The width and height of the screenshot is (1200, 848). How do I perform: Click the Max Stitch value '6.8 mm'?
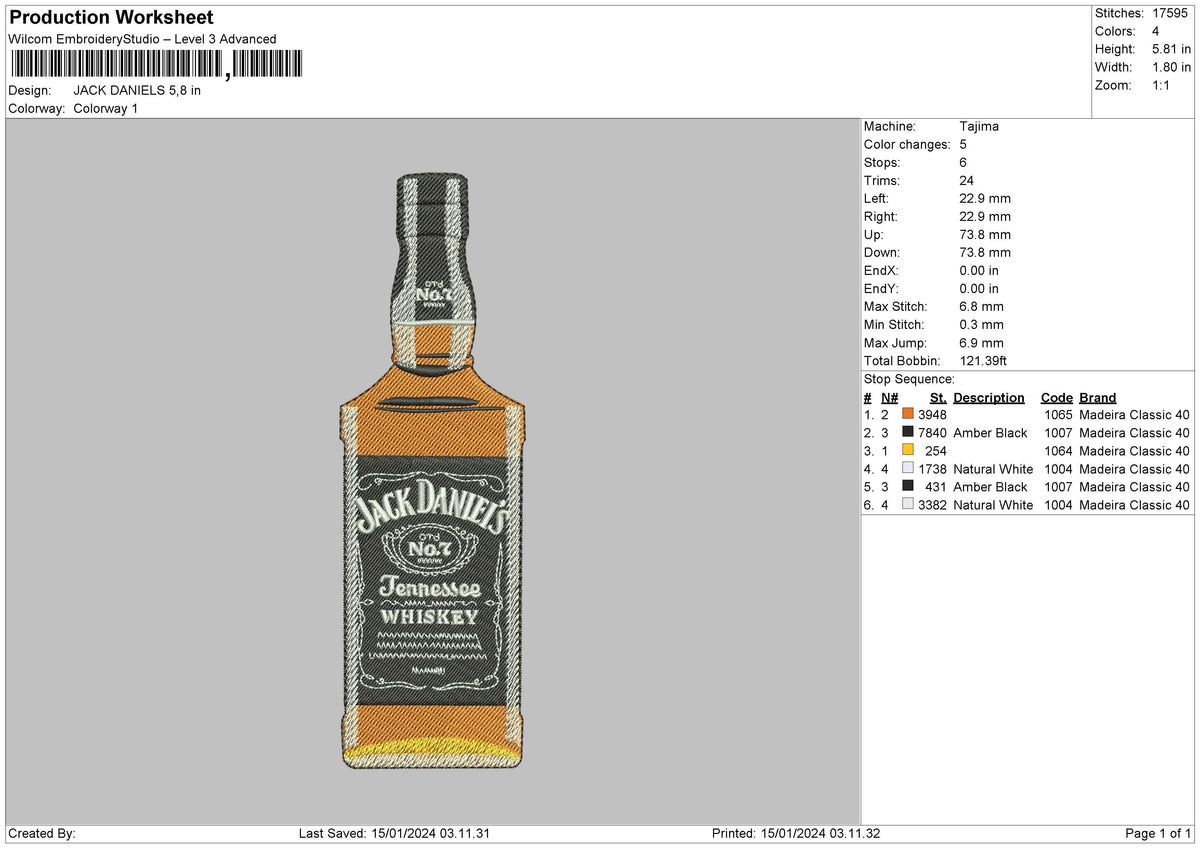point(981,306)
